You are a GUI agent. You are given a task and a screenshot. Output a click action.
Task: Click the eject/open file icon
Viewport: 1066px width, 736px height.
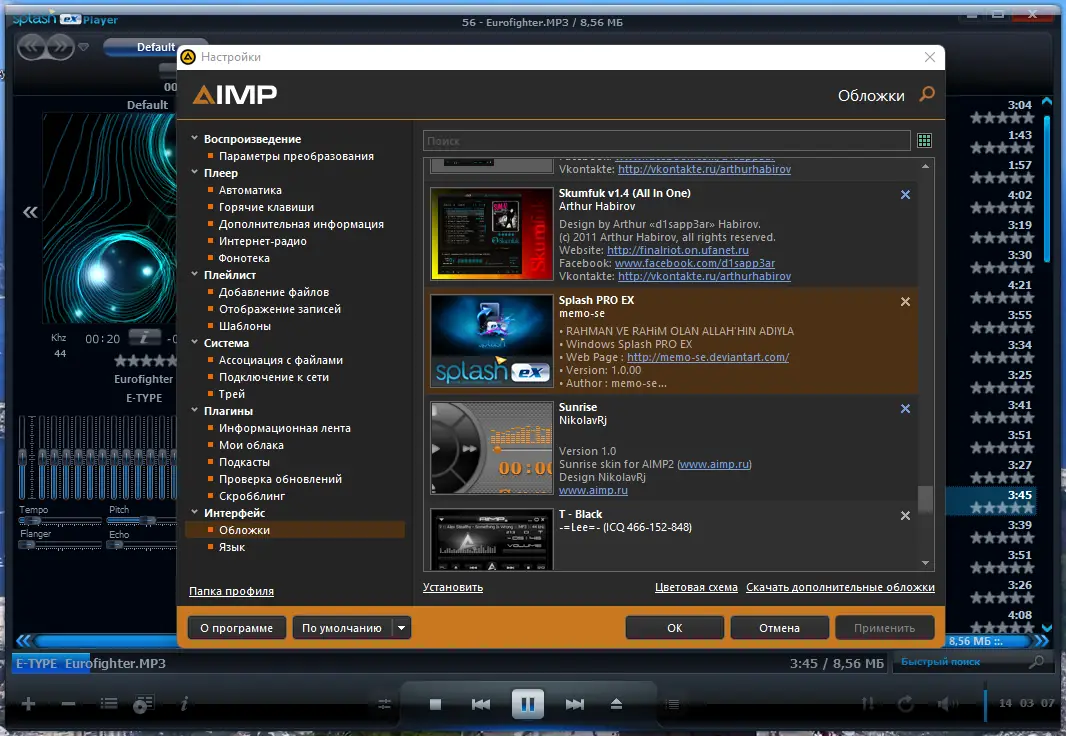[x=616, y=704]
